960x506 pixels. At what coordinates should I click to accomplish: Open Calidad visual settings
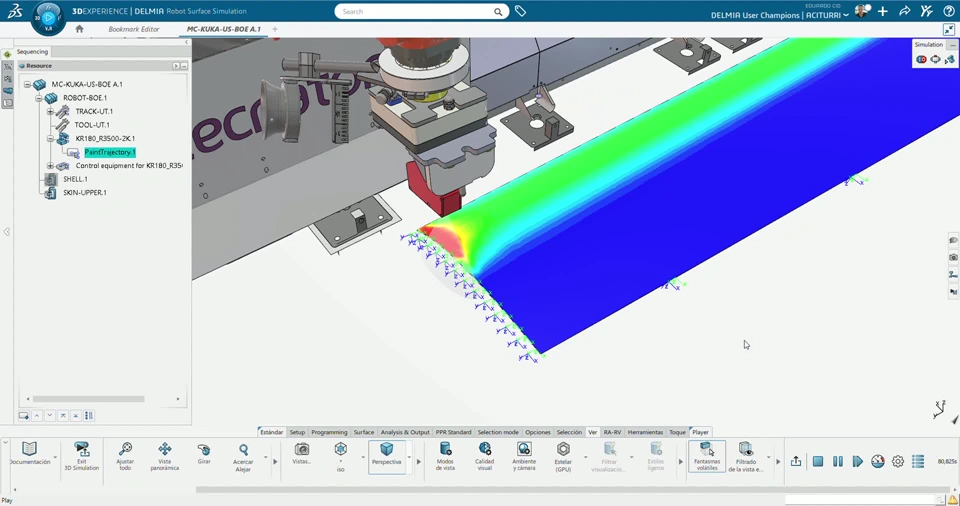click(x=484, y=456)
